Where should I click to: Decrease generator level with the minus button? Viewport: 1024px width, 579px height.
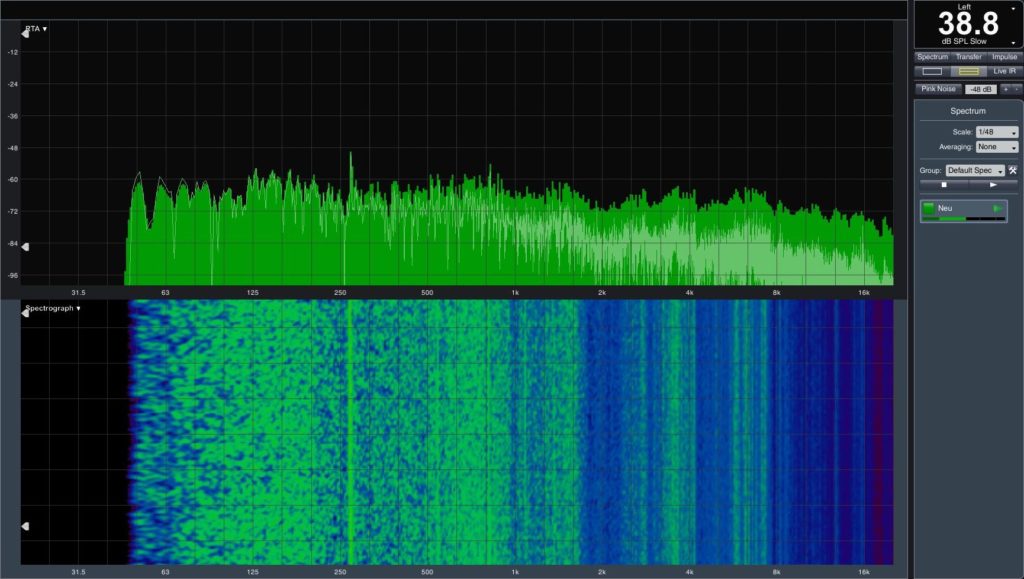pyautogui.click(x=1016, y=89)
